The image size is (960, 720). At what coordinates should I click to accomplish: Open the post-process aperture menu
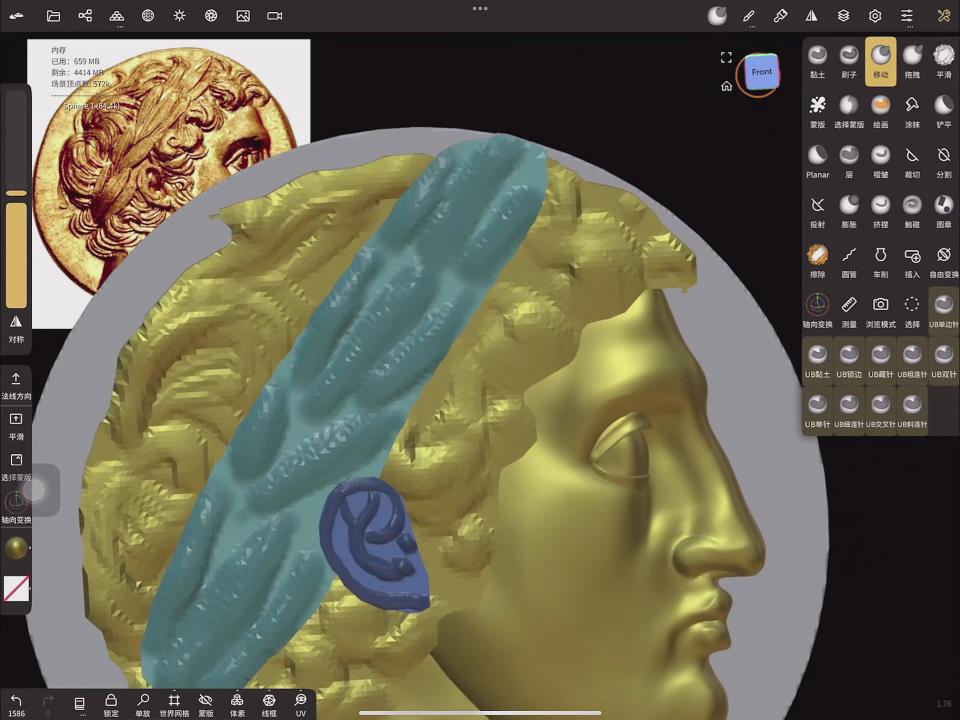click(211, 16)
